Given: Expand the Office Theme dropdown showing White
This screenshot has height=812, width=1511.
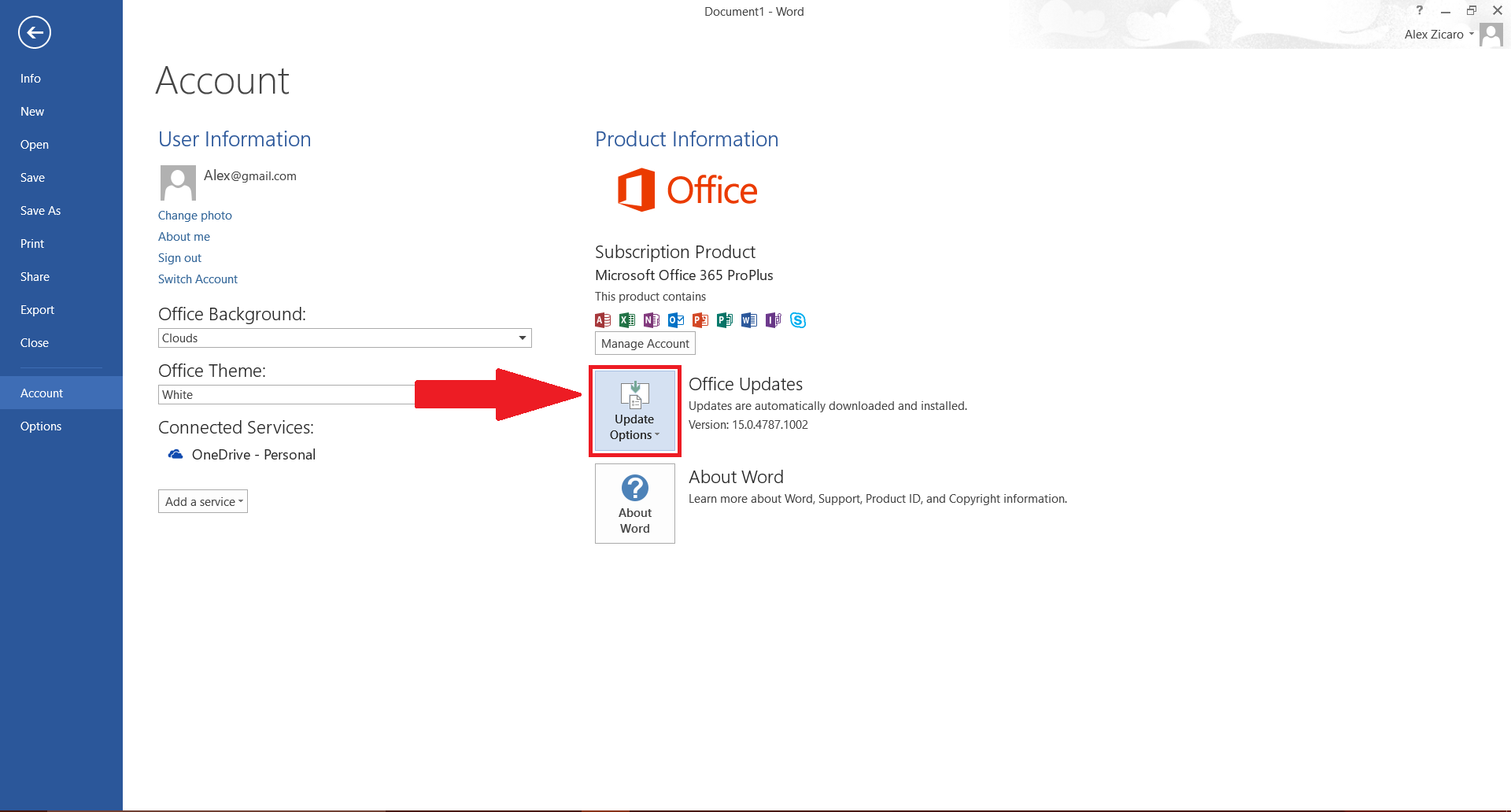Looking at the screenshot, I should [287, 395].
